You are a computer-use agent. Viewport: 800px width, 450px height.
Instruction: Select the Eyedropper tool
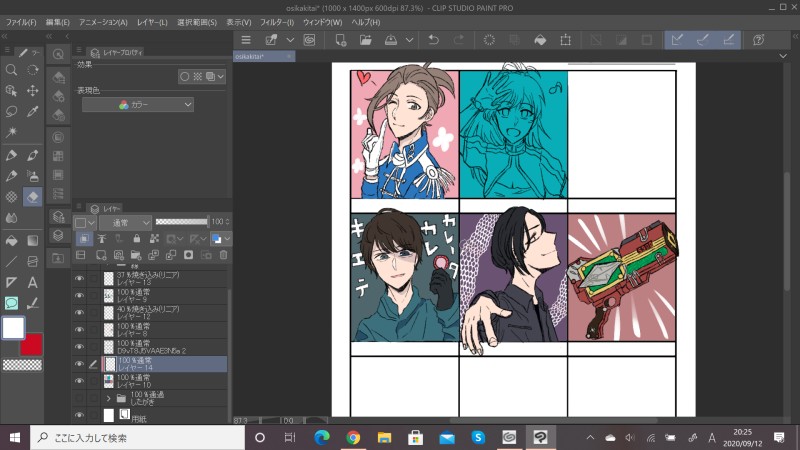32,112
